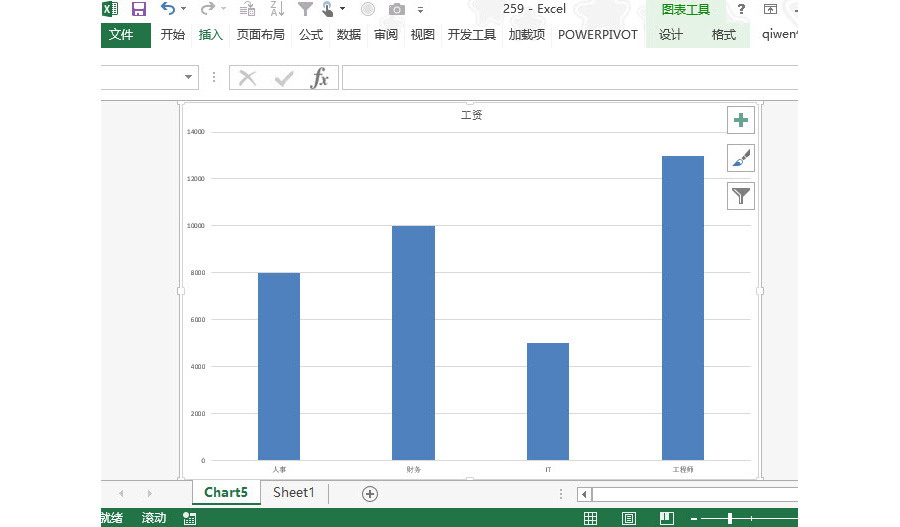900x527 pixels.
Task: Click the filter funnel in quick access toolbar
Action: [x=305, y=9]
